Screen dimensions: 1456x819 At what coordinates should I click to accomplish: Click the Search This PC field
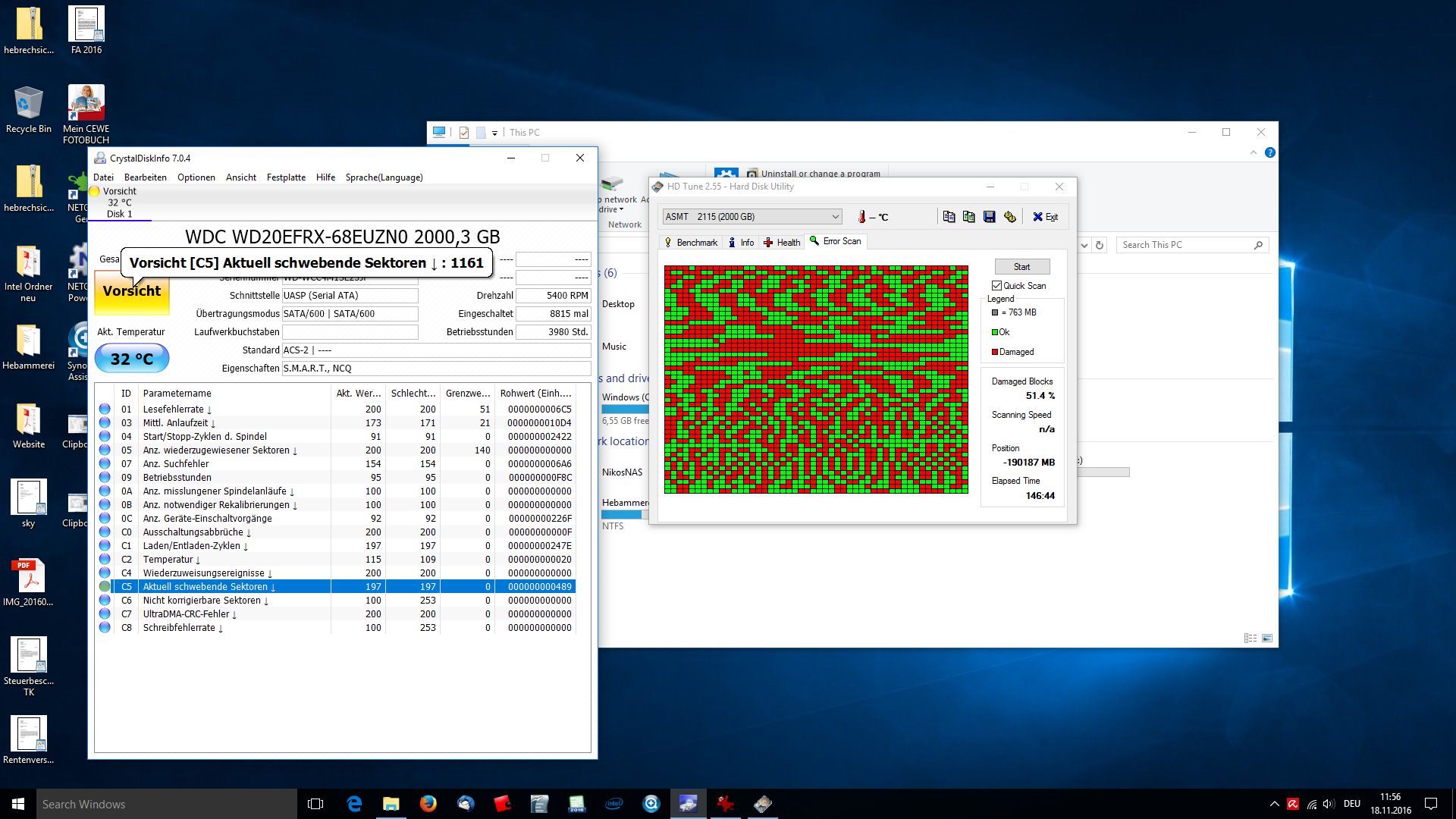(1183, 245)
